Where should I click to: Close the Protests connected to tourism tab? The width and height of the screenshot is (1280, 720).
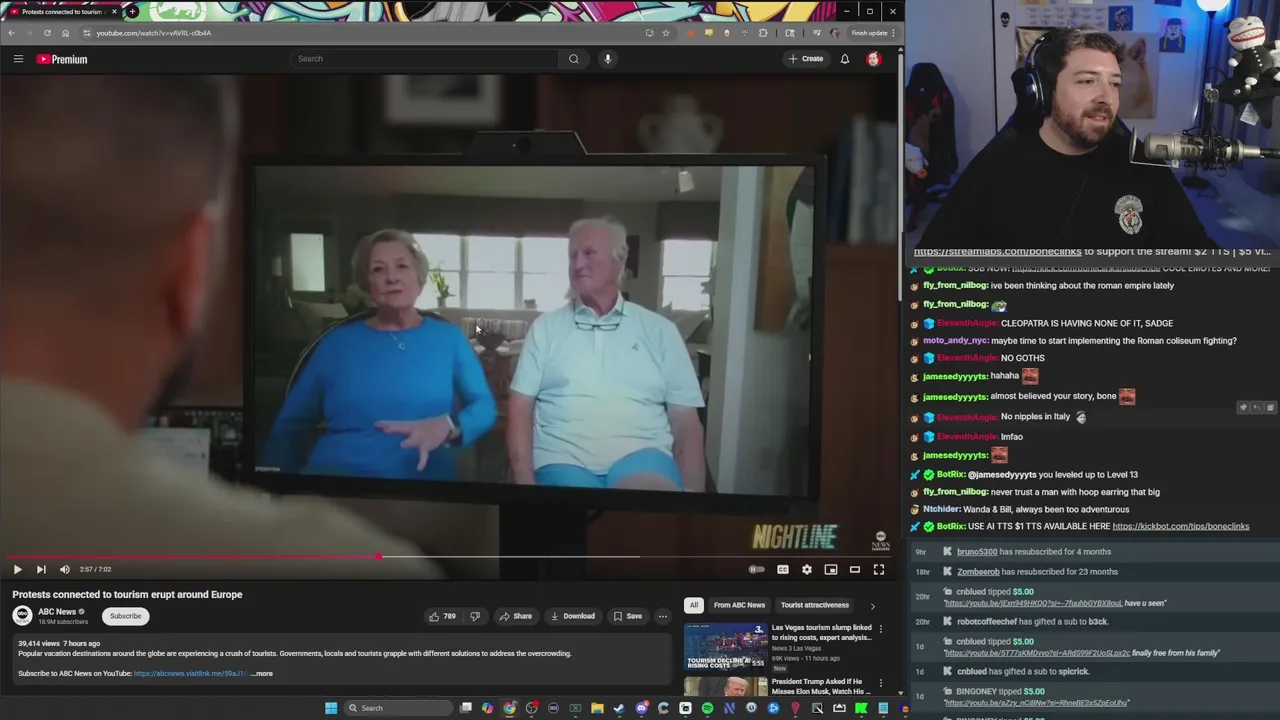114,11
